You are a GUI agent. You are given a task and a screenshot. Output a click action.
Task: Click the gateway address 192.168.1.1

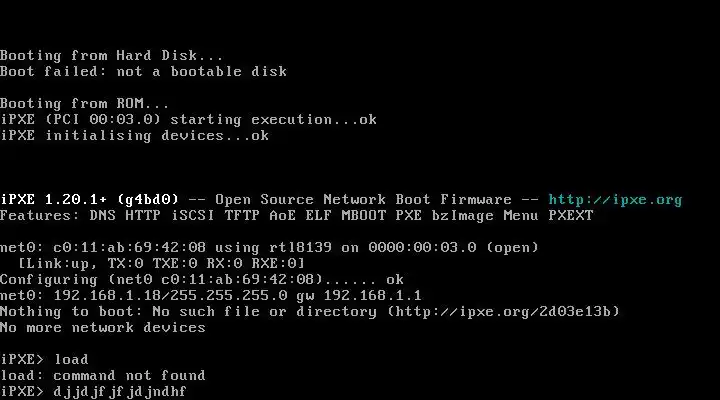(x=372, y=295)
